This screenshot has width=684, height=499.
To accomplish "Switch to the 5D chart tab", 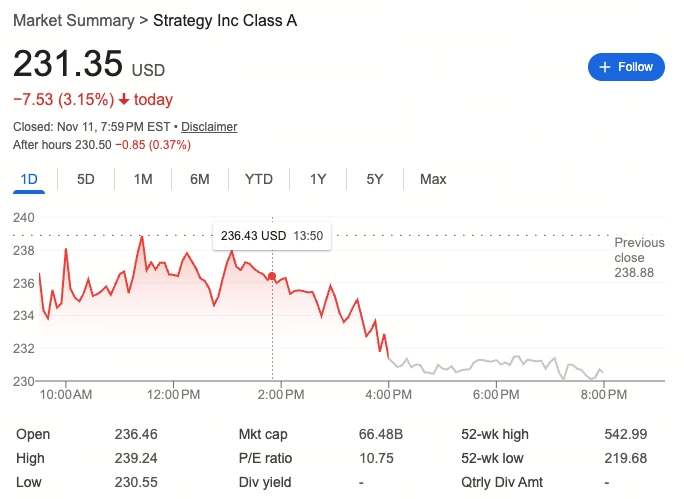I will [86, 179].
